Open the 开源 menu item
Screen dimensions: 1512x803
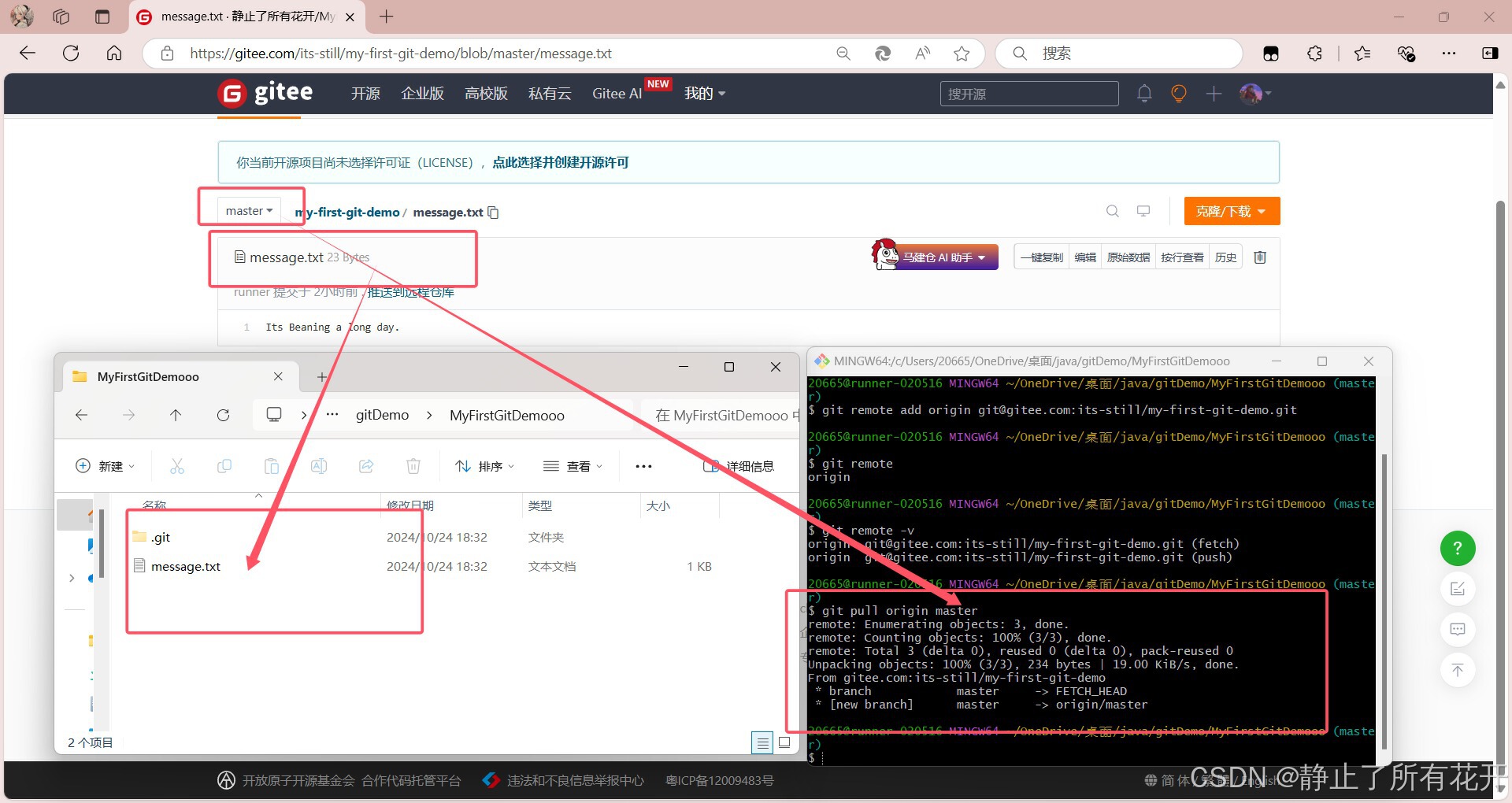[365, 94]
